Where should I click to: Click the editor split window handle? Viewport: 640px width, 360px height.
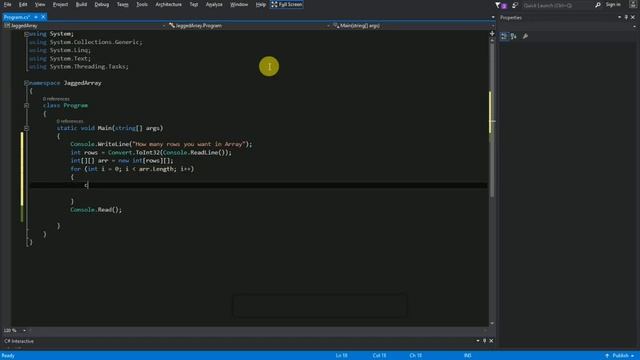pyautogui.click(x=492, y=33)
